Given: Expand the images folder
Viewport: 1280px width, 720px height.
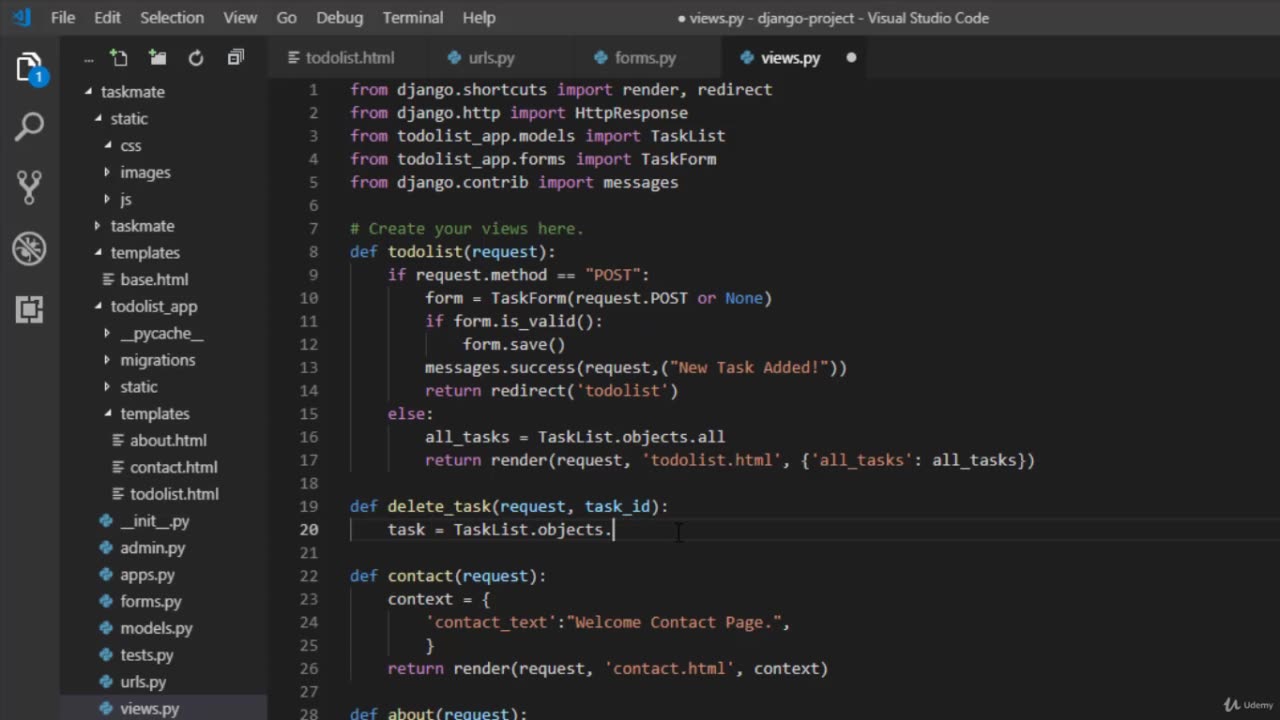Looking at the screenshot, I should click(108, 173).
